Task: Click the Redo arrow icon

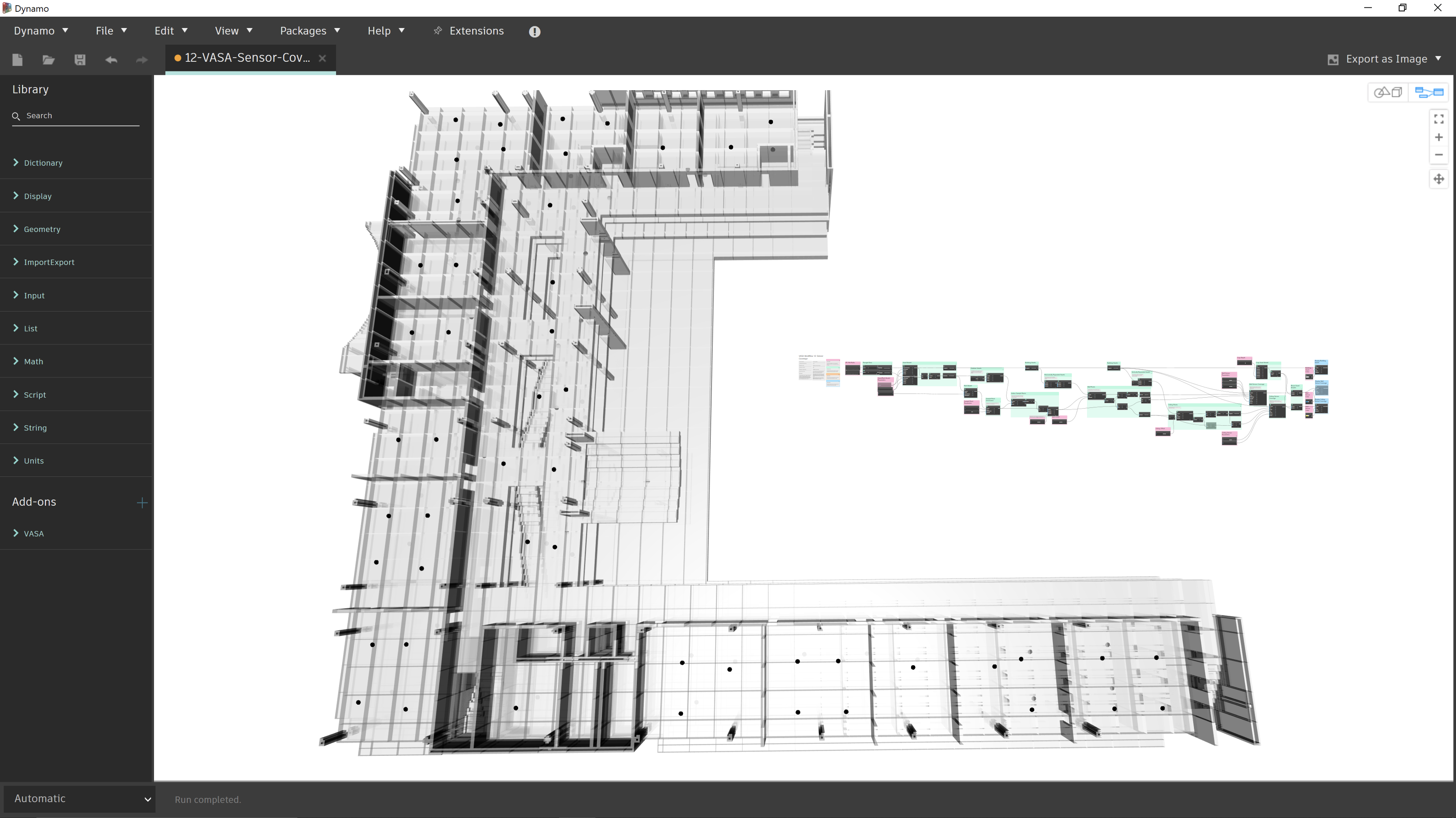Action: click(142, 59)
